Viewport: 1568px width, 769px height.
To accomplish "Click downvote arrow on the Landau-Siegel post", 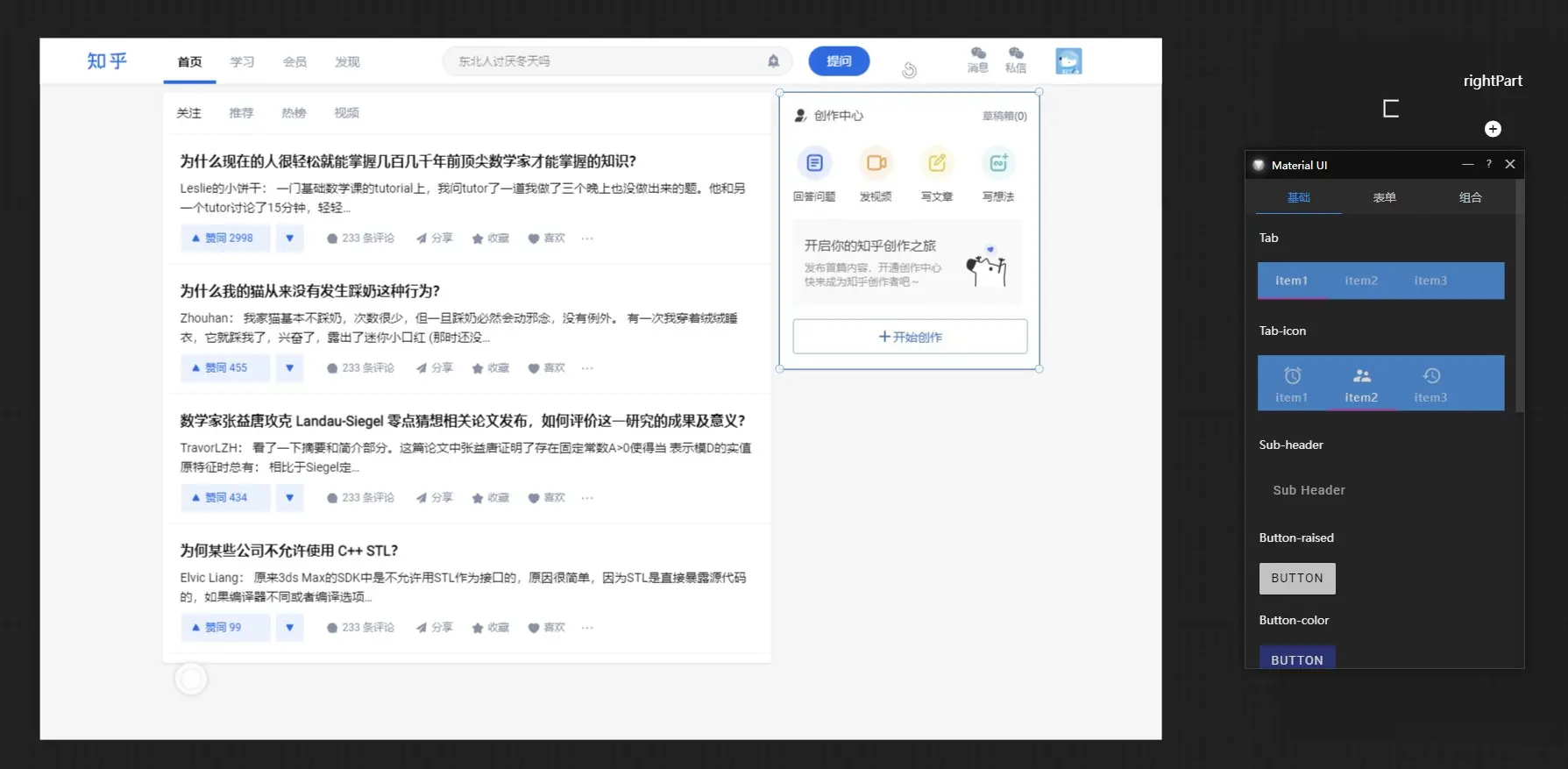I will coord(289,498).
